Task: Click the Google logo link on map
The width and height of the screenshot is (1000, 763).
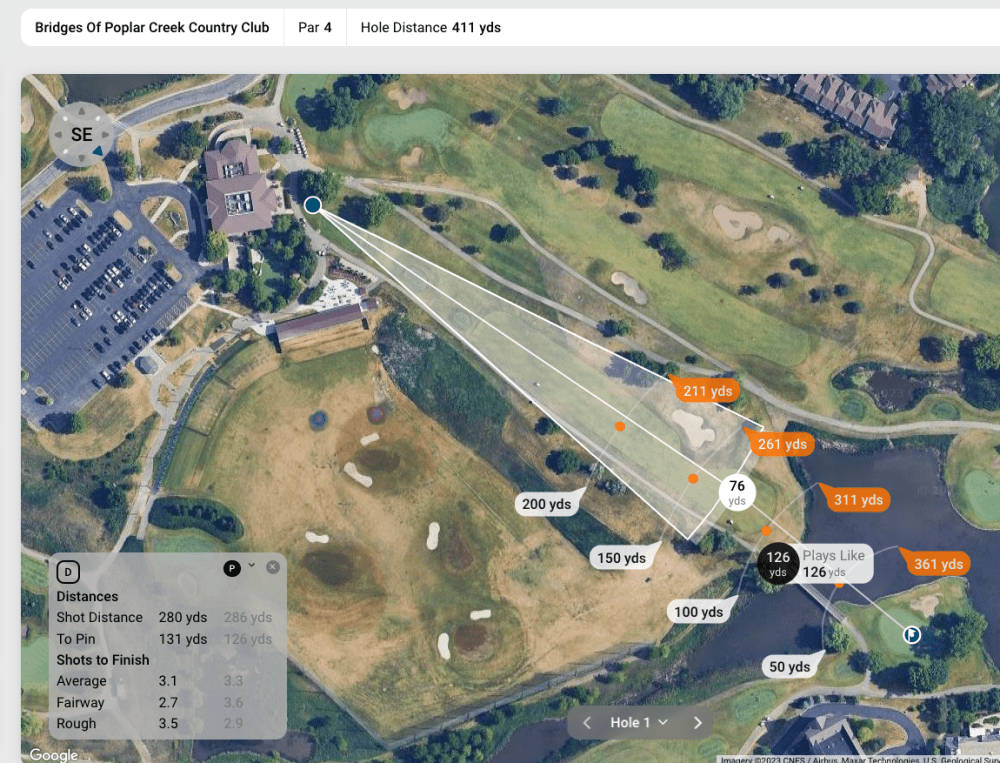Action: coord(53,754)
